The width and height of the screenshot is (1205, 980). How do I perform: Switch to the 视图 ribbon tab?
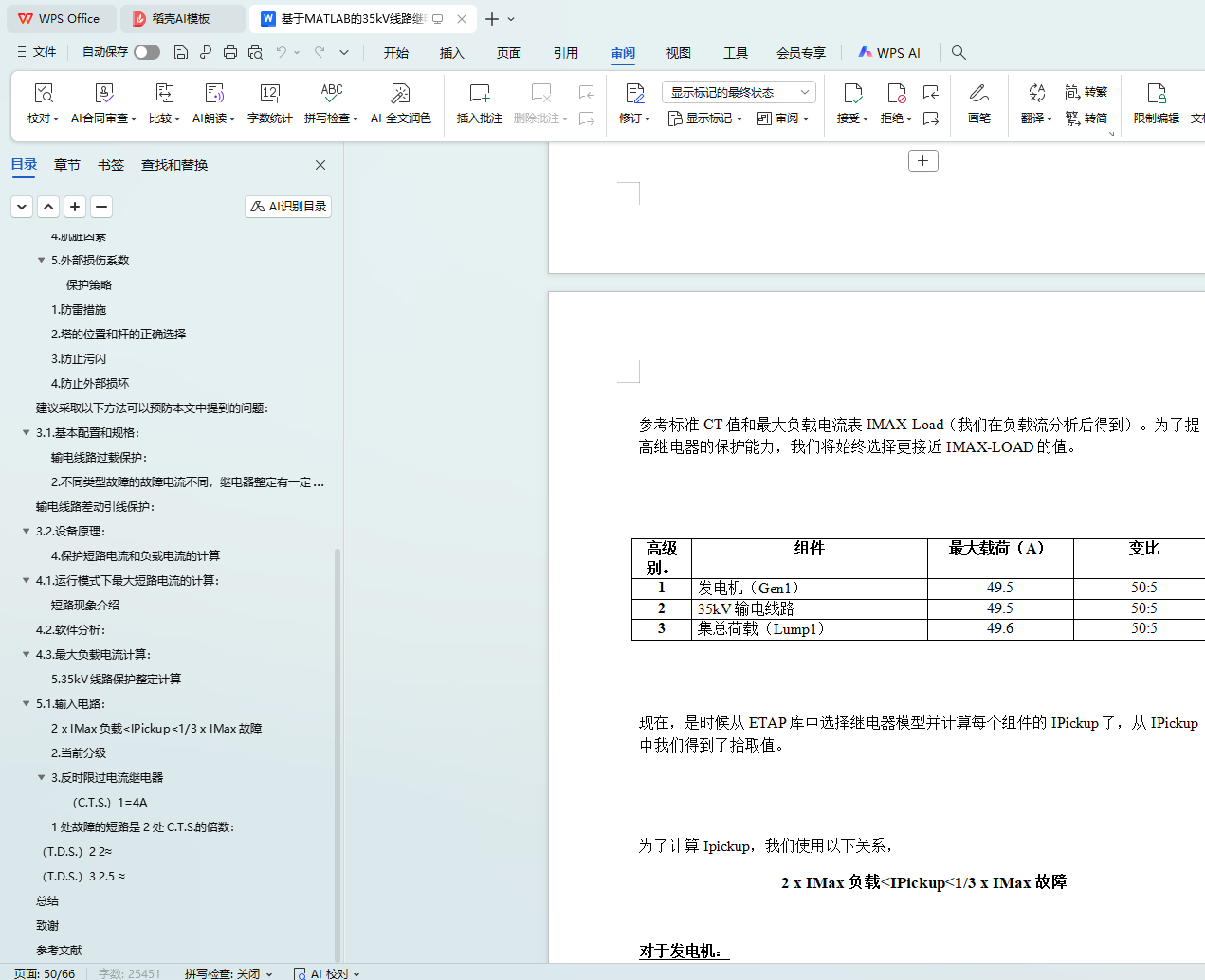pyautogui.click(x=678, y=53)
